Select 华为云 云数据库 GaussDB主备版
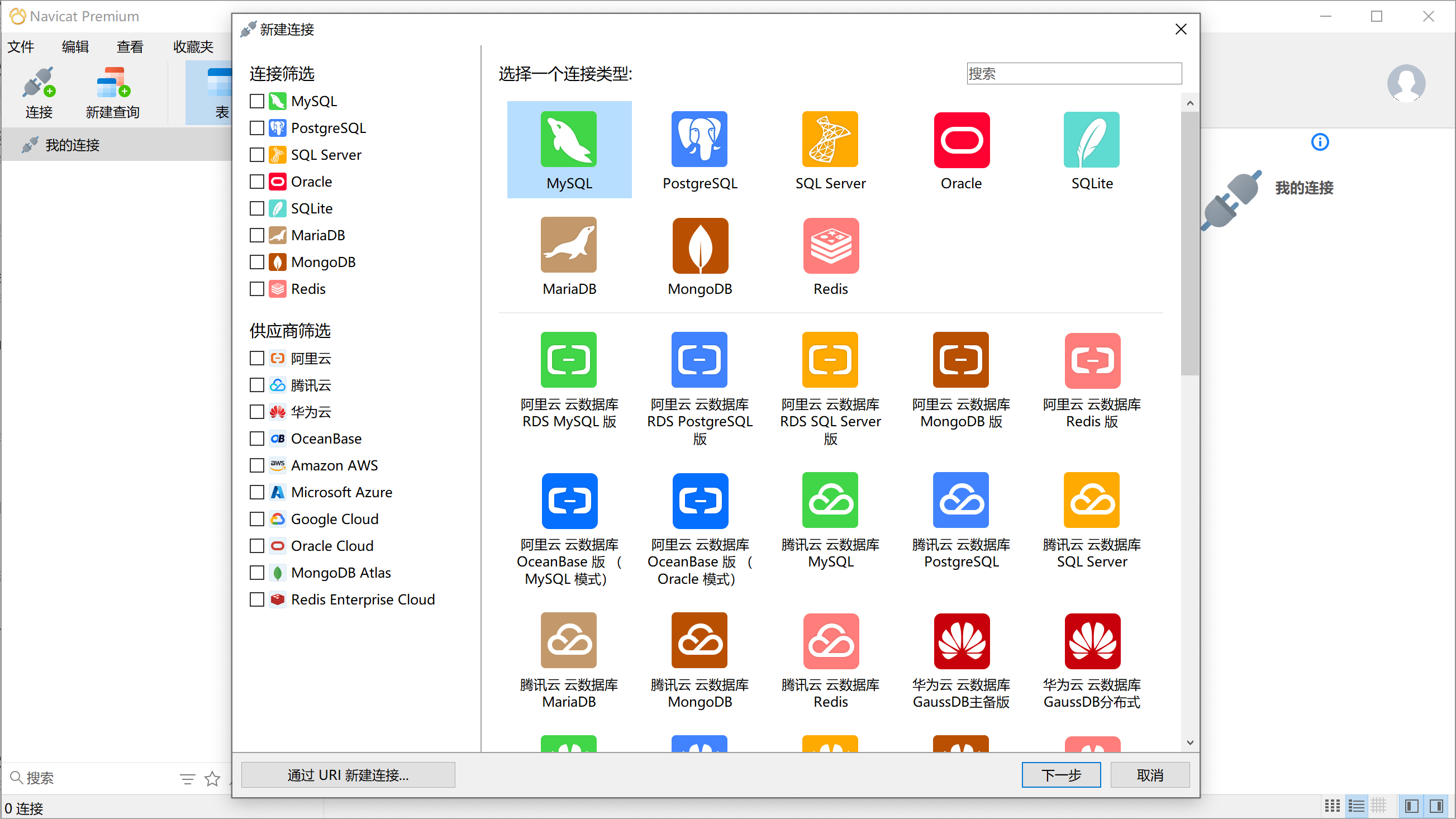Viewport: 1456px width, 819px height. click(x=962, y=640)
